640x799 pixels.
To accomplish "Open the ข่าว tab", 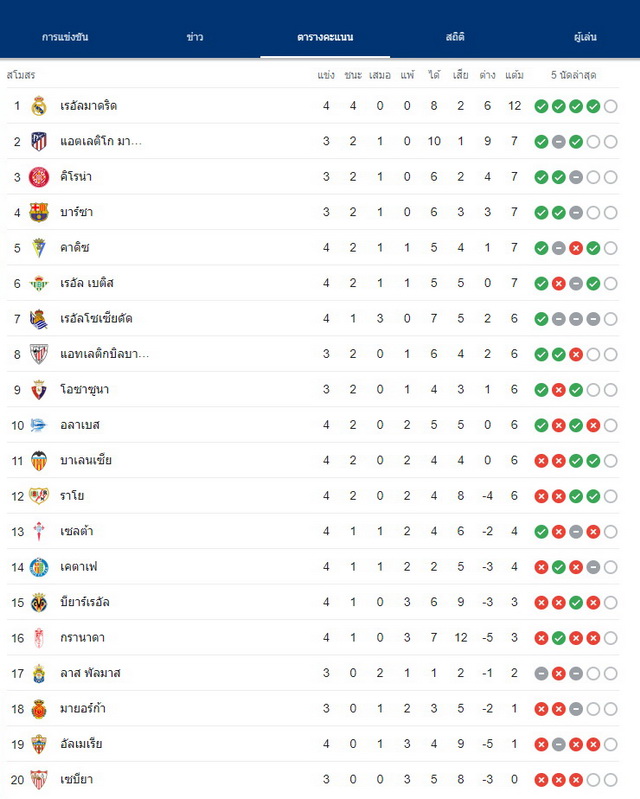I will [195, 37].
